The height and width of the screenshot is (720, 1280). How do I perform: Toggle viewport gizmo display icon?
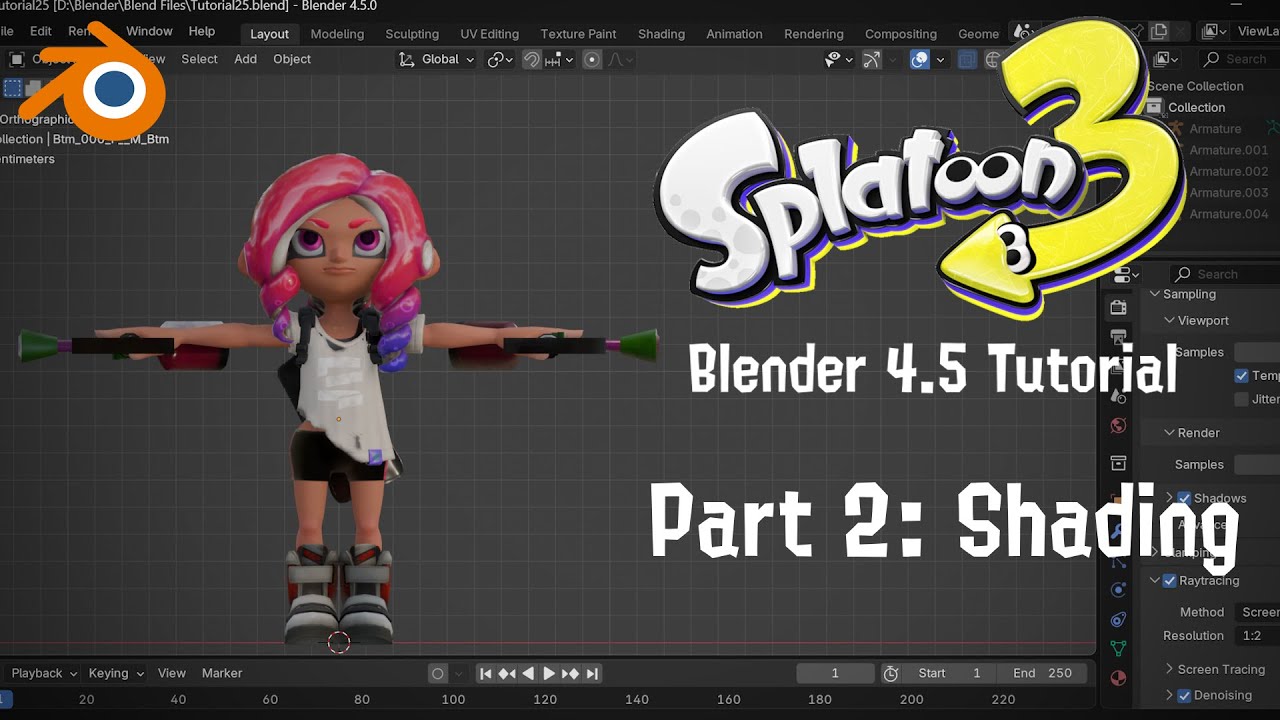tap(872, 59)
